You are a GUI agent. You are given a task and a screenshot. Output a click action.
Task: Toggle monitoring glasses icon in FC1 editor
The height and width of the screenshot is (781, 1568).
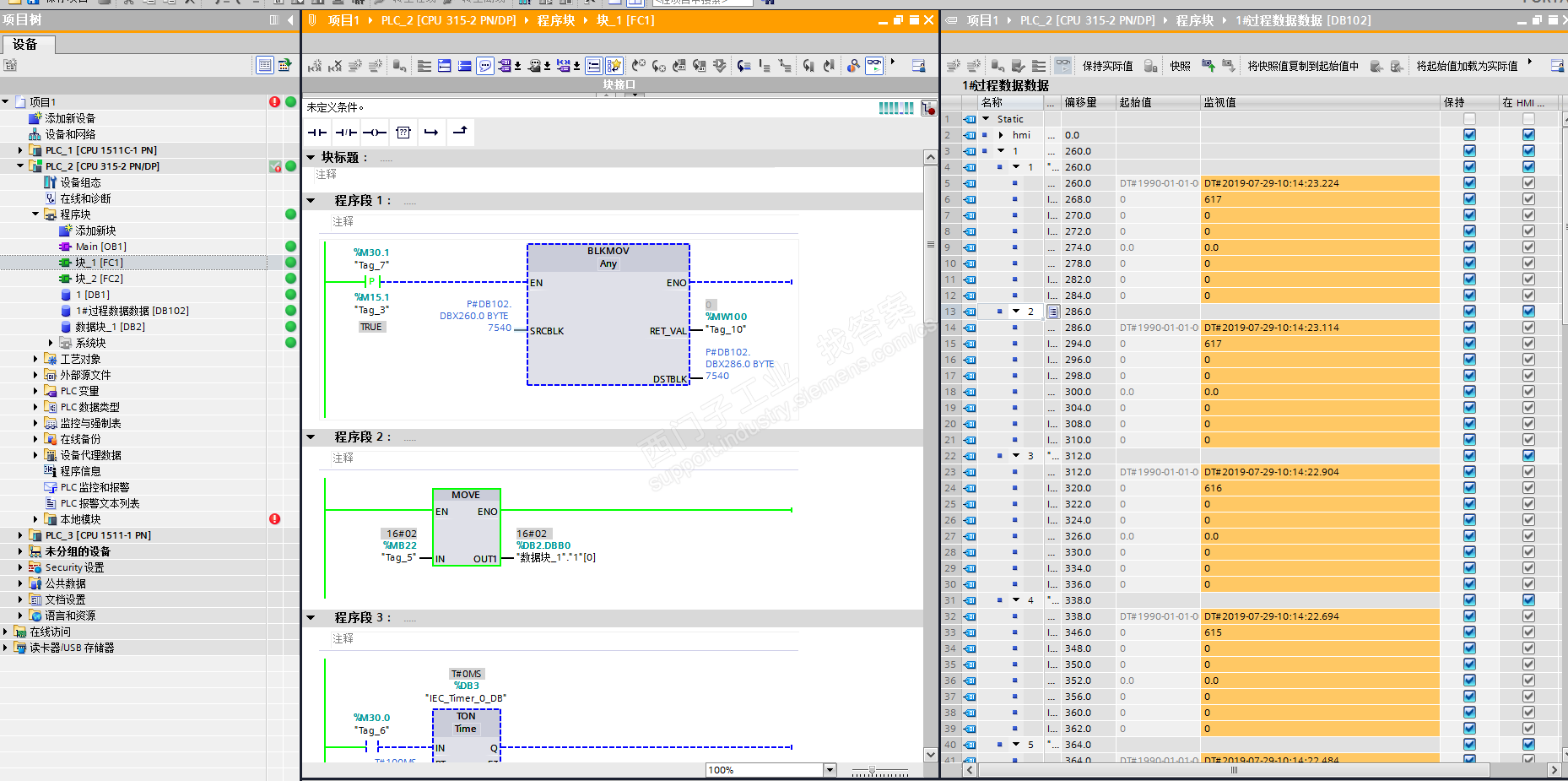click(x=874, y=66)
